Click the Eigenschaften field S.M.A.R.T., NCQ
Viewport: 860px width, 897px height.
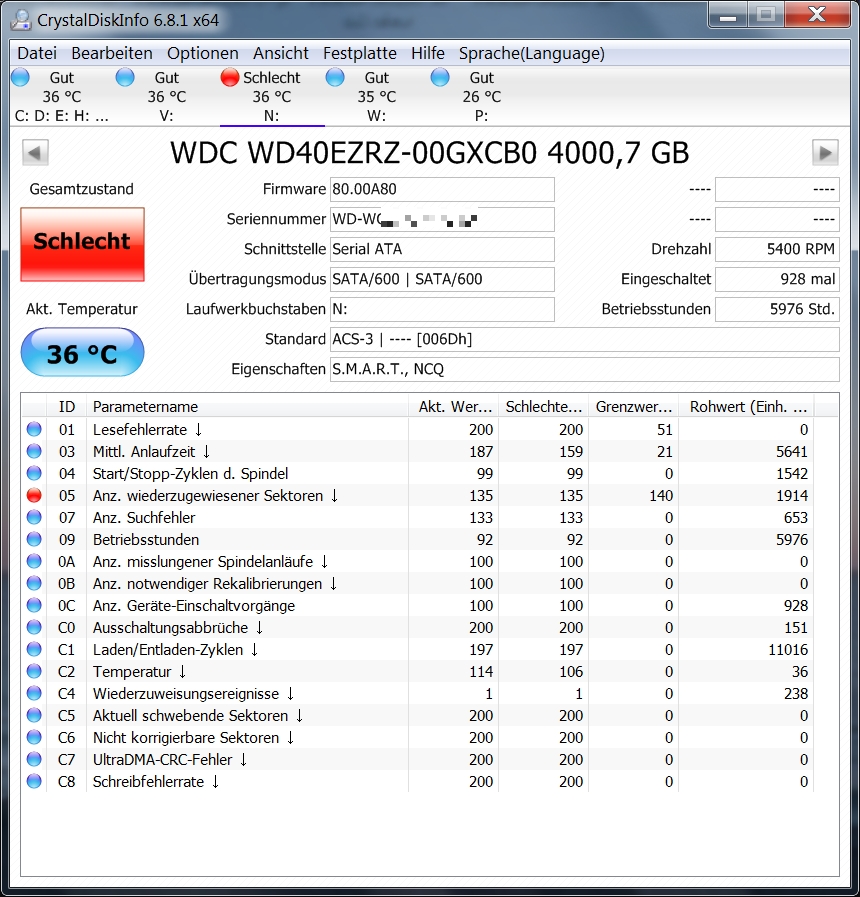coord(585,370)
